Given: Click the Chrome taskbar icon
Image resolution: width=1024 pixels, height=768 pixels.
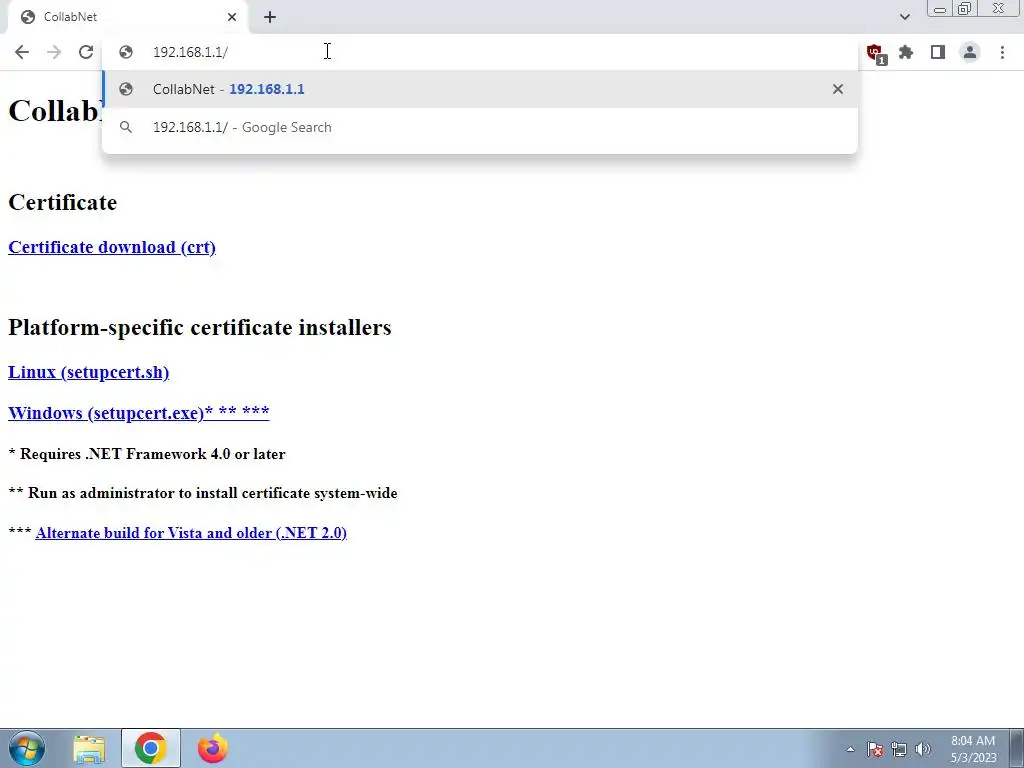Looking at the screenshot, I should tap(151, 748).
